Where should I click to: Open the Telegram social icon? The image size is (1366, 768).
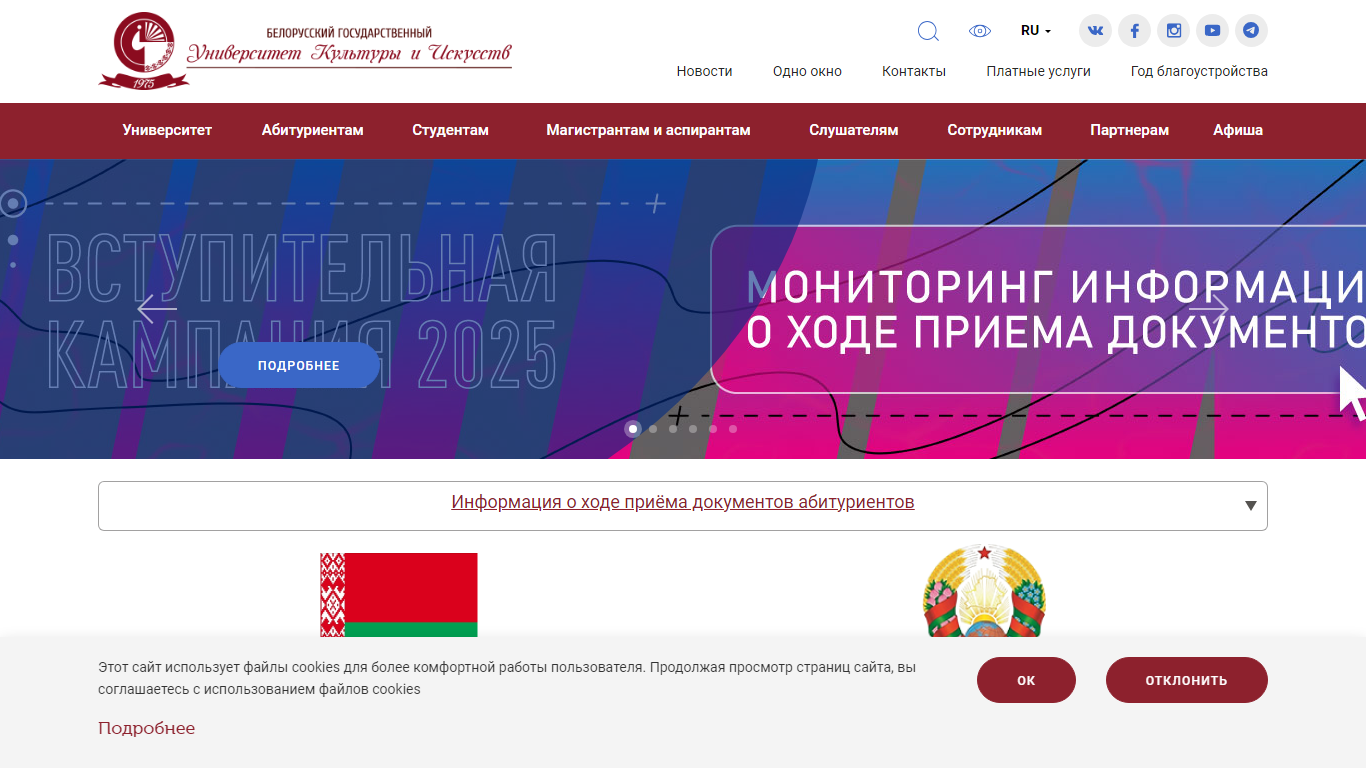(x=1251, y=31)
